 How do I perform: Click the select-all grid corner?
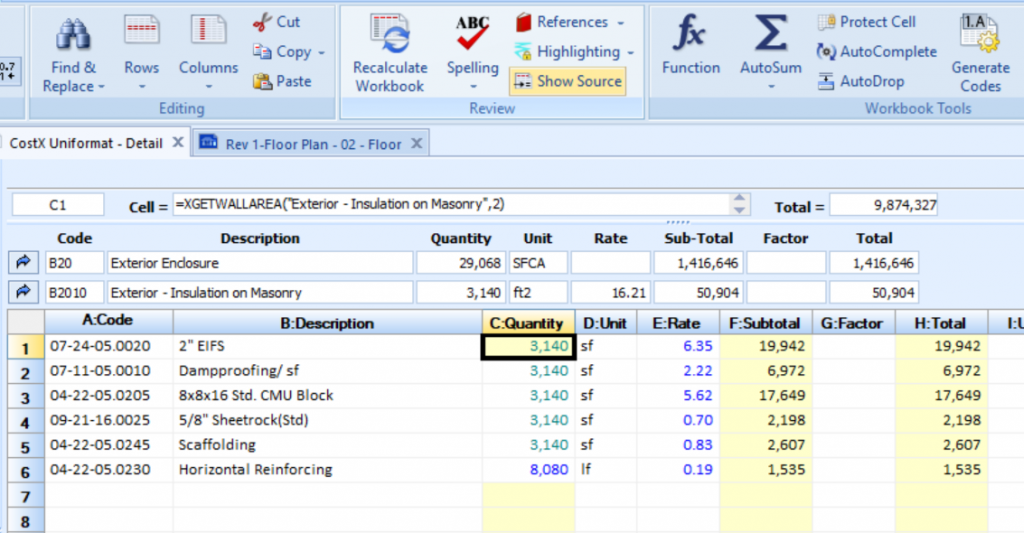25,322
